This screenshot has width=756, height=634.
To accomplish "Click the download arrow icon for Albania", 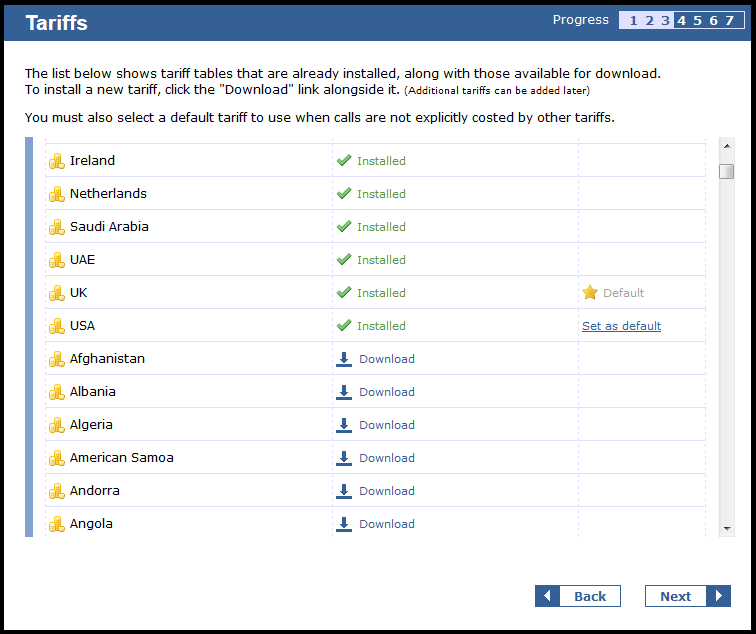I will (344, 392).
